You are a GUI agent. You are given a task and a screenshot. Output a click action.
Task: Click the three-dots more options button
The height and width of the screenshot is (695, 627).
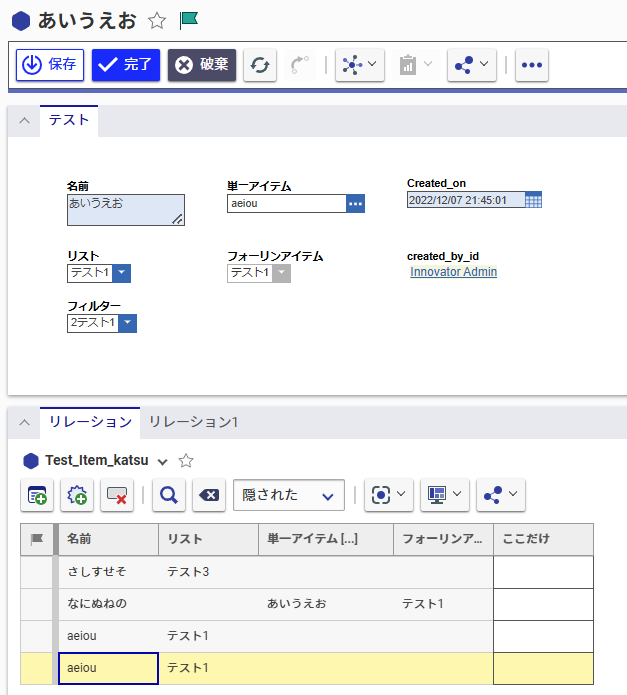click(531, 65)
